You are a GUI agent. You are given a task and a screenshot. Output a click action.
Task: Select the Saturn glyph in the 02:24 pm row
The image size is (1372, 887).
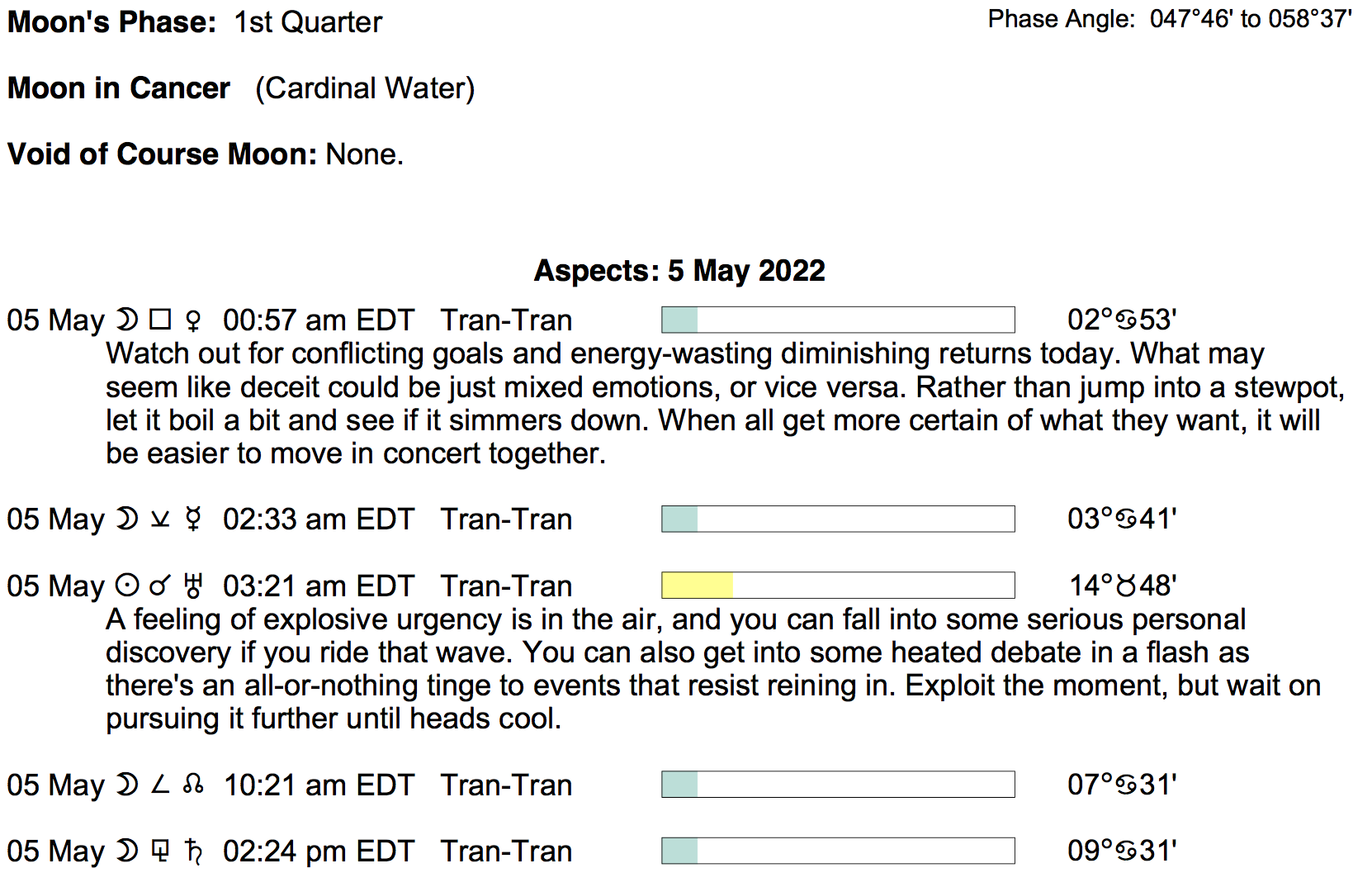click(193, 851)
